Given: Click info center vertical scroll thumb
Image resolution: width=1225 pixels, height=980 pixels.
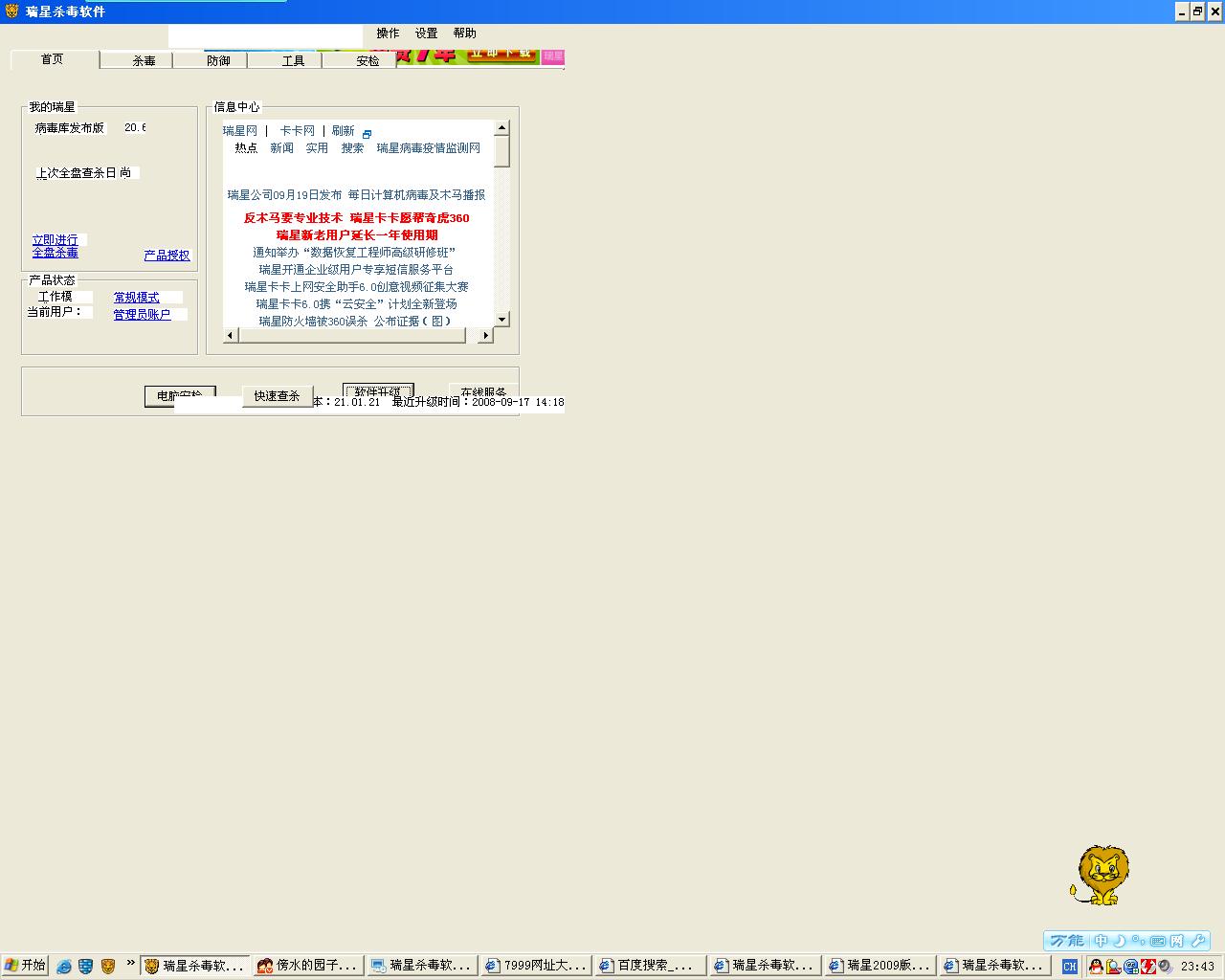Looking at the screenshot, I should pos(502,151).
